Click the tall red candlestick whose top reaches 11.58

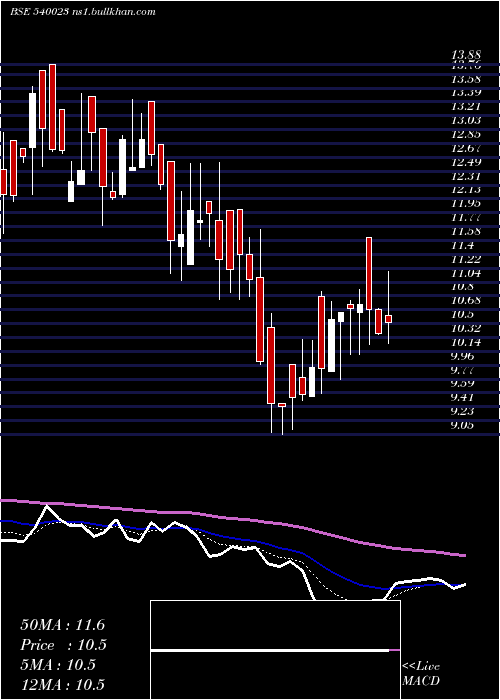click(x=369, y=273)
